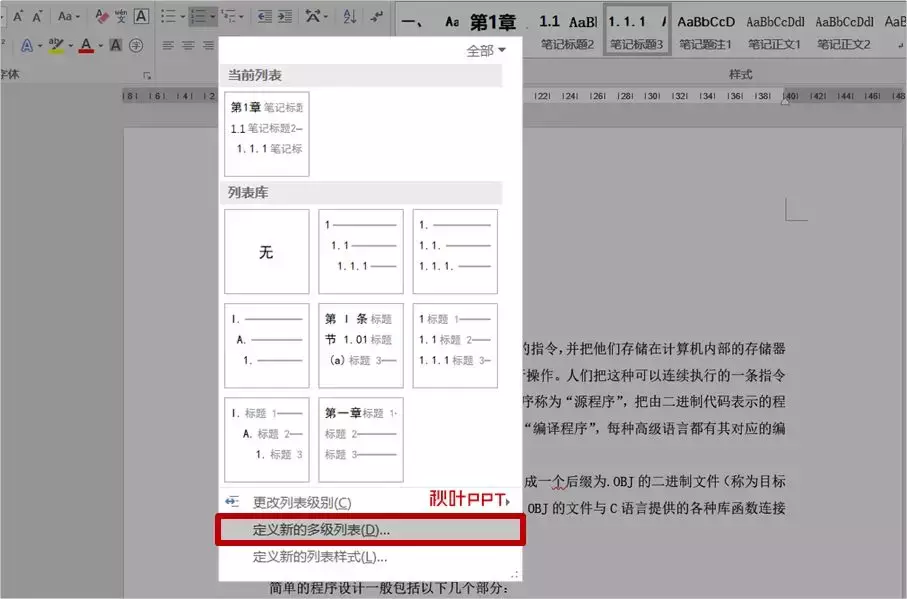Click the 当前列表 section header

362,75
